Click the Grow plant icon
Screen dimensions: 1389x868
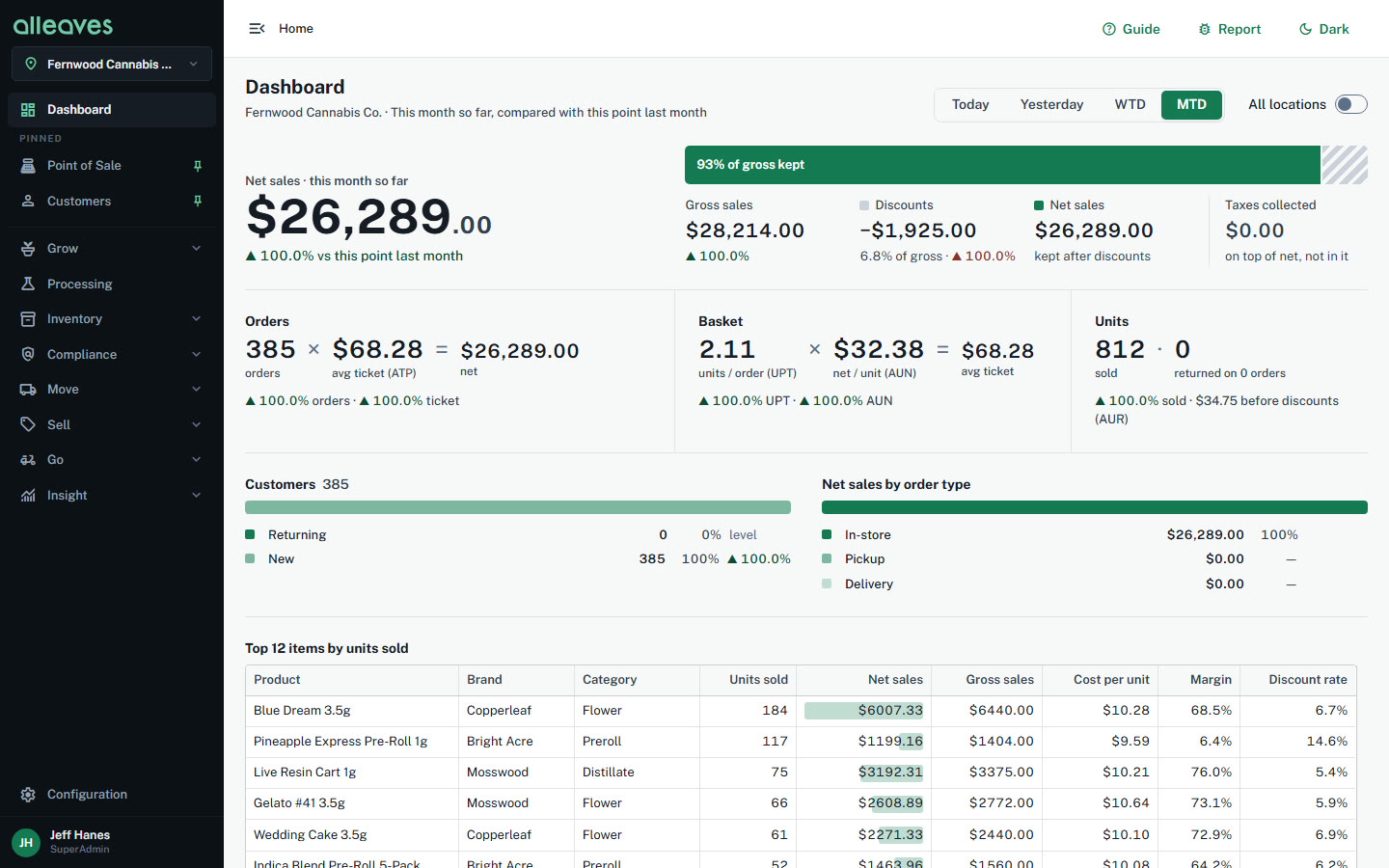pyautogui.click(x=28, y=249)
